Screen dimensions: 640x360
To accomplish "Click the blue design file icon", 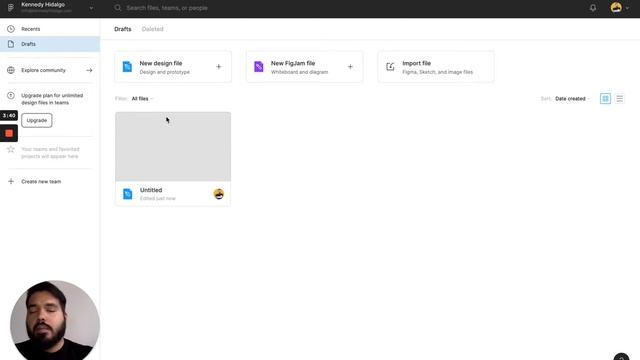I will point(127,67).
